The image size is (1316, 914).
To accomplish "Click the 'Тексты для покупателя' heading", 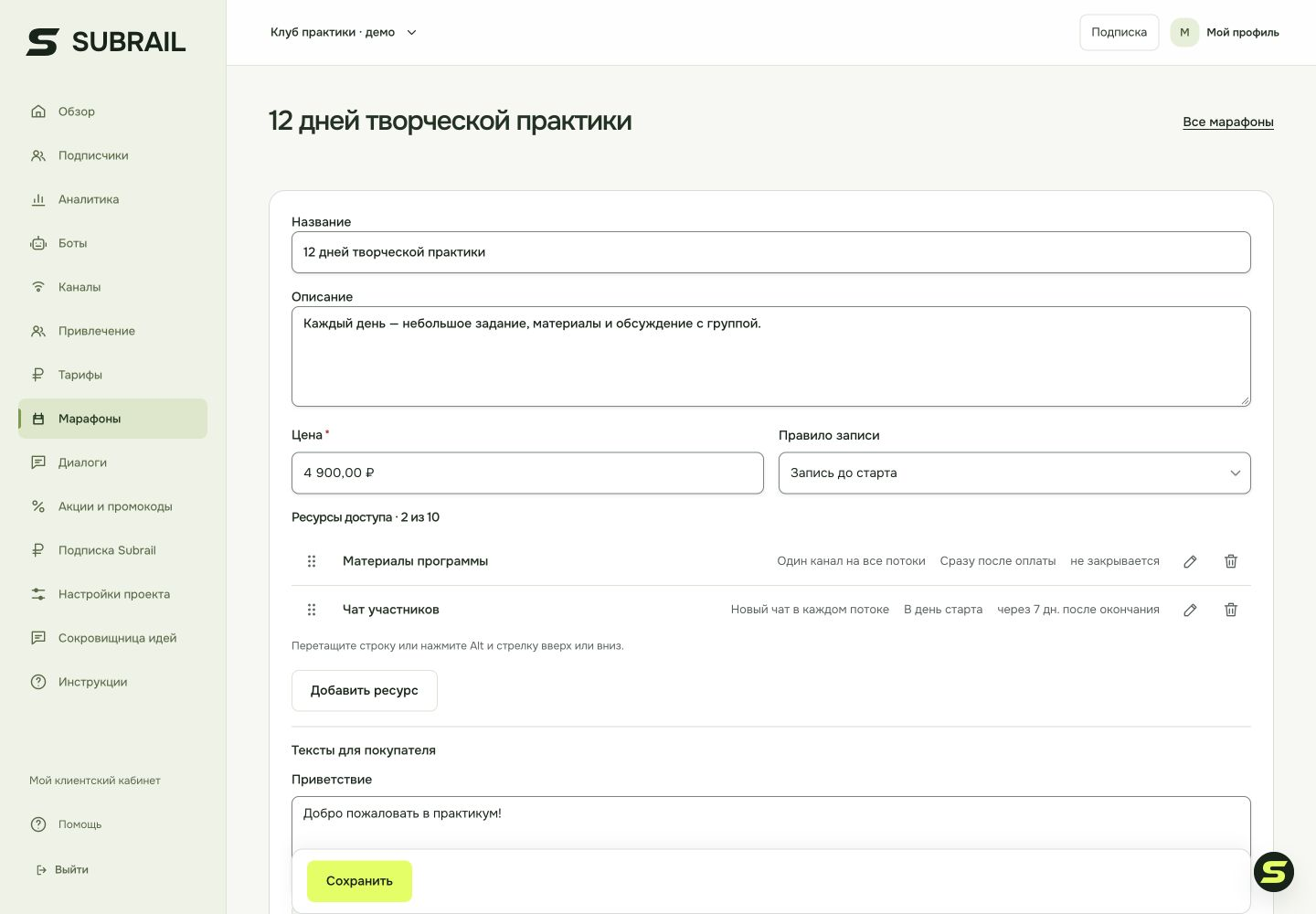I will pyautogui.click(x=364, y=750).
